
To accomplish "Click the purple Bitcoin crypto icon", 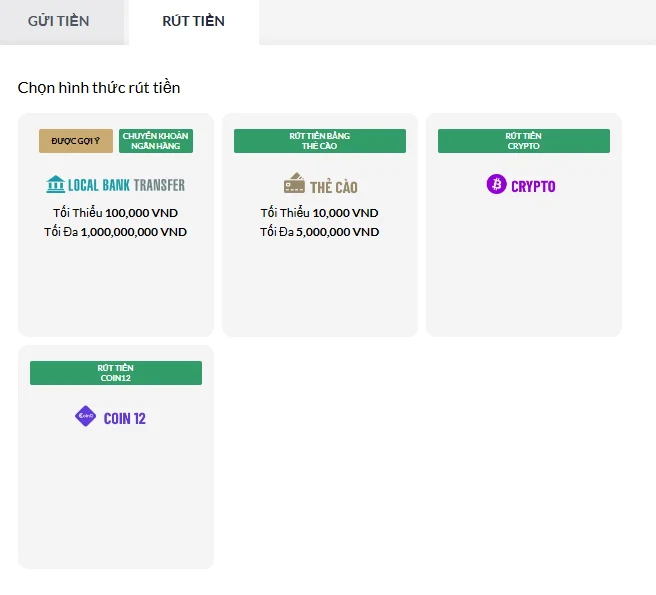I will pyautogui.click(x=496, y=185).
